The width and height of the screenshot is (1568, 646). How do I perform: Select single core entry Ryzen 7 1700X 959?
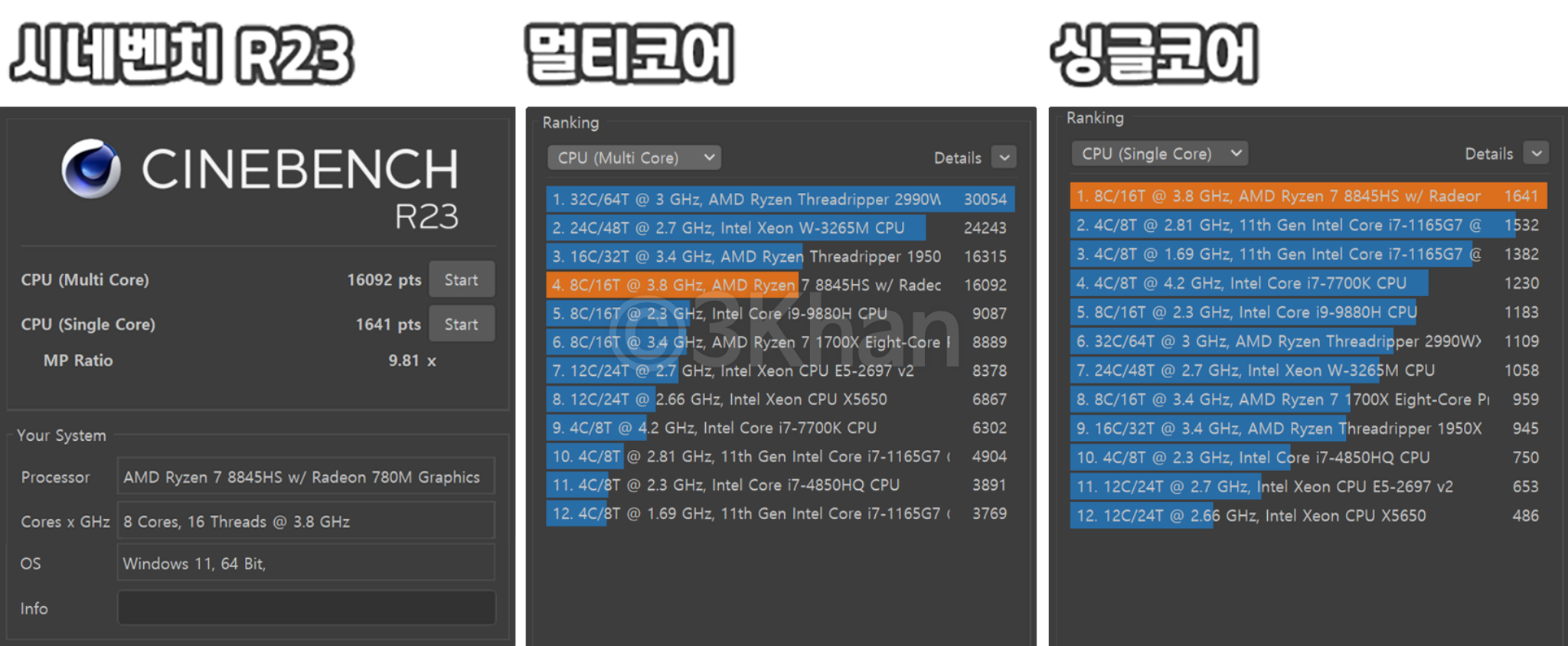[x=1308, y=400]
